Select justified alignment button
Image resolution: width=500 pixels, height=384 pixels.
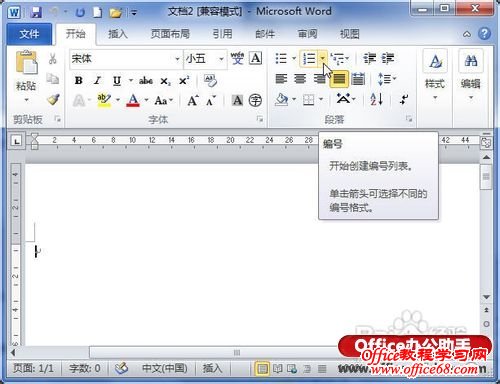coord(339,79)
